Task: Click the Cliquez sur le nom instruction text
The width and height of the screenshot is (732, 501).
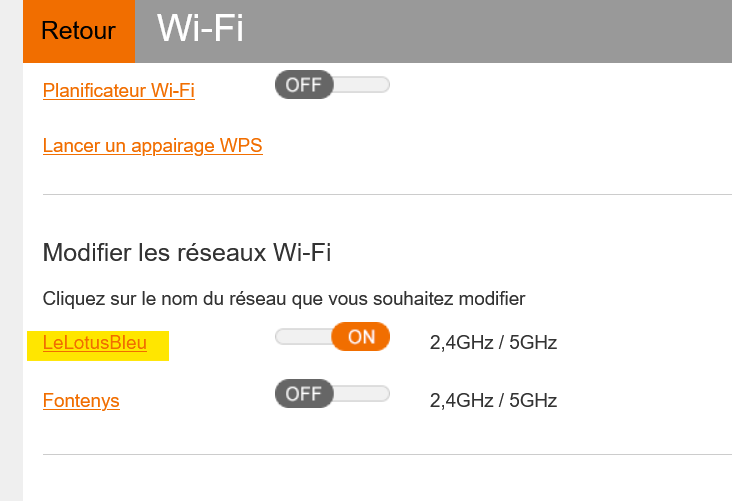Action: [283, 298]
